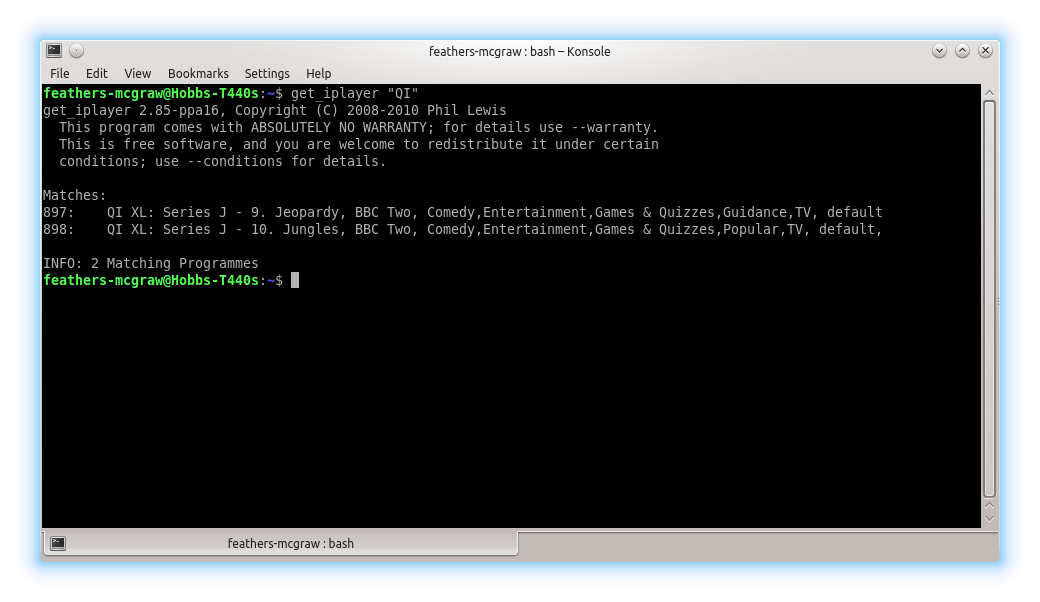Open the Help menu
Viewport: 1040px width, 602px height.
(318, 74)
